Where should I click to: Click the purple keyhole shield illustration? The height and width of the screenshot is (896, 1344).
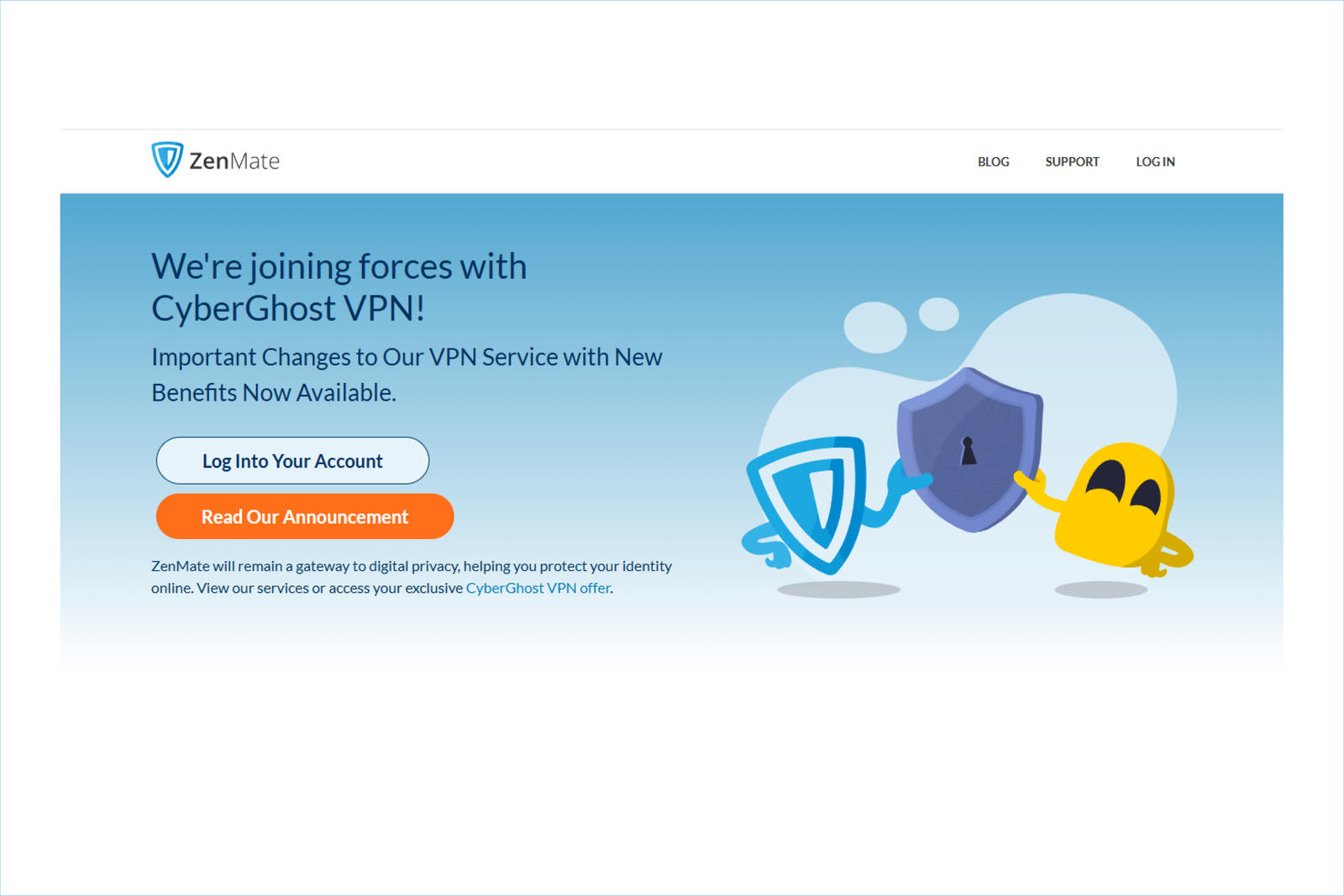[970, 449]
